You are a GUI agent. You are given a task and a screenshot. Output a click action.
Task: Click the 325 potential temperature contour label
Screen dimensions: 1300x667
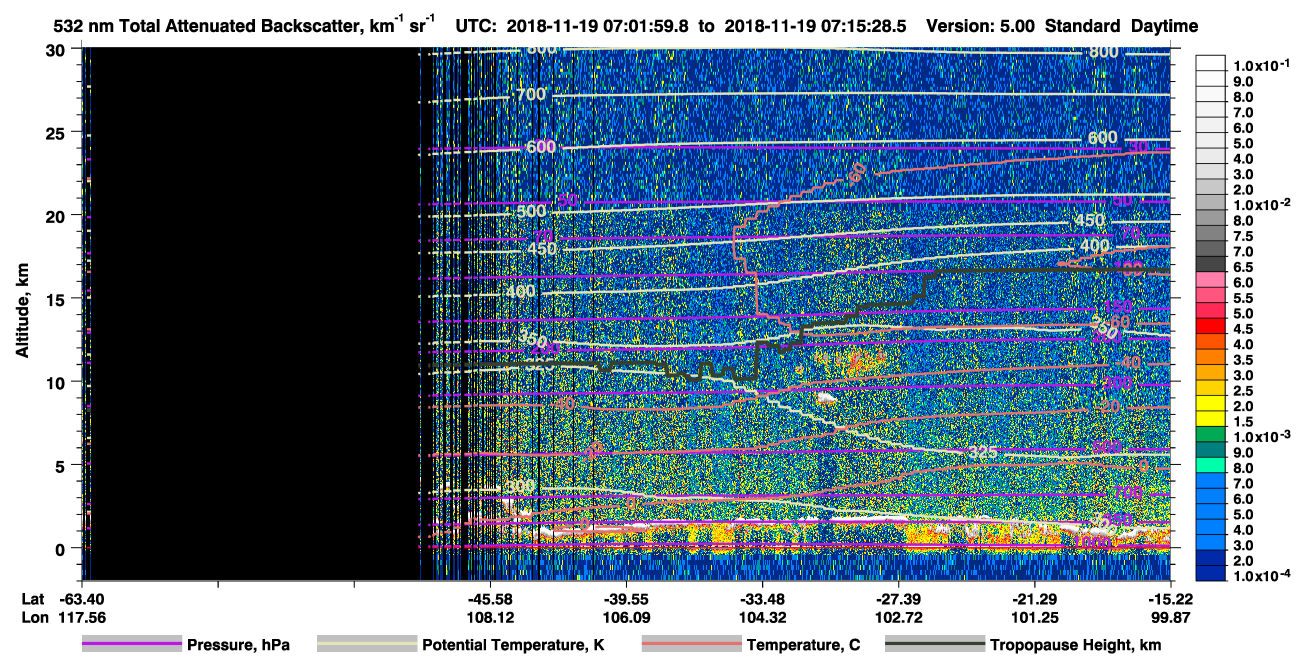[984, 454]
